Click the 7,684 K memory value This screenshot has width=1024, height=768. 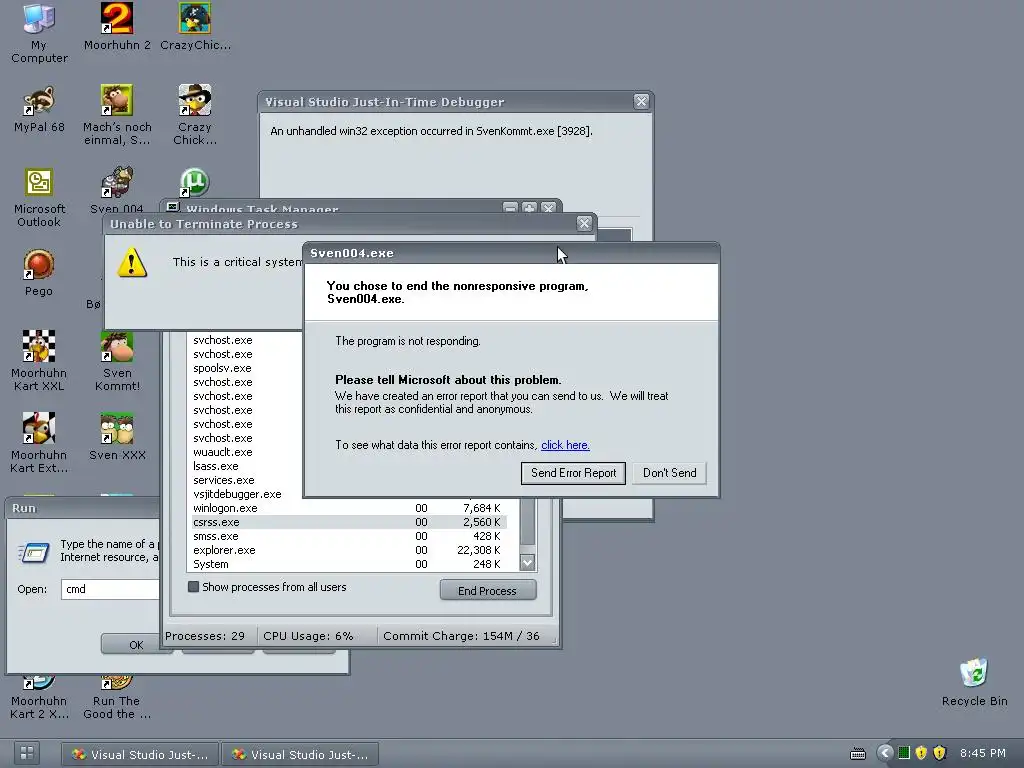(482, 508)
